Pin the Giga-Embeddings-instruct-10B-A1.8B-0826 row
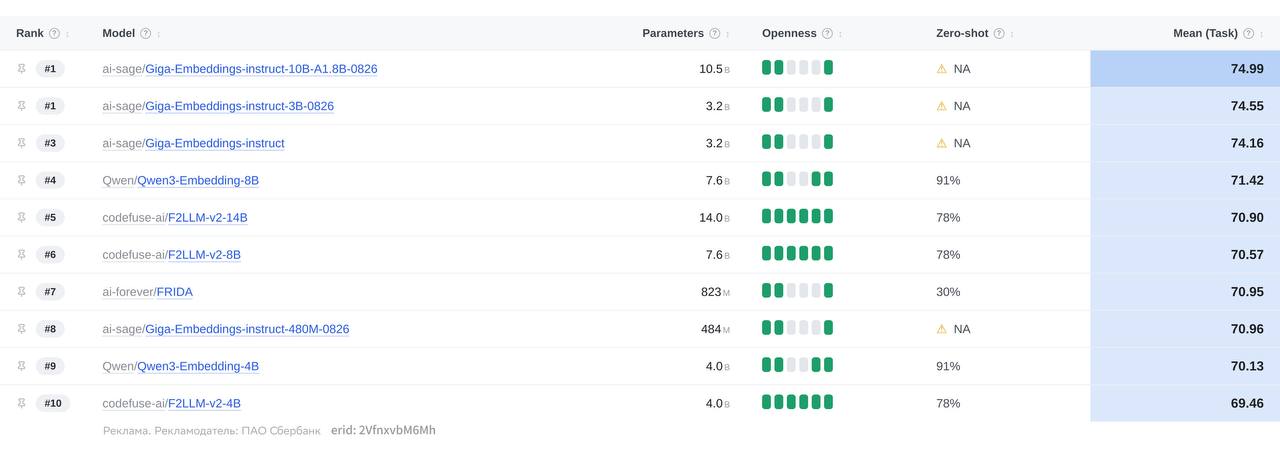 click(x=22, y=69)
